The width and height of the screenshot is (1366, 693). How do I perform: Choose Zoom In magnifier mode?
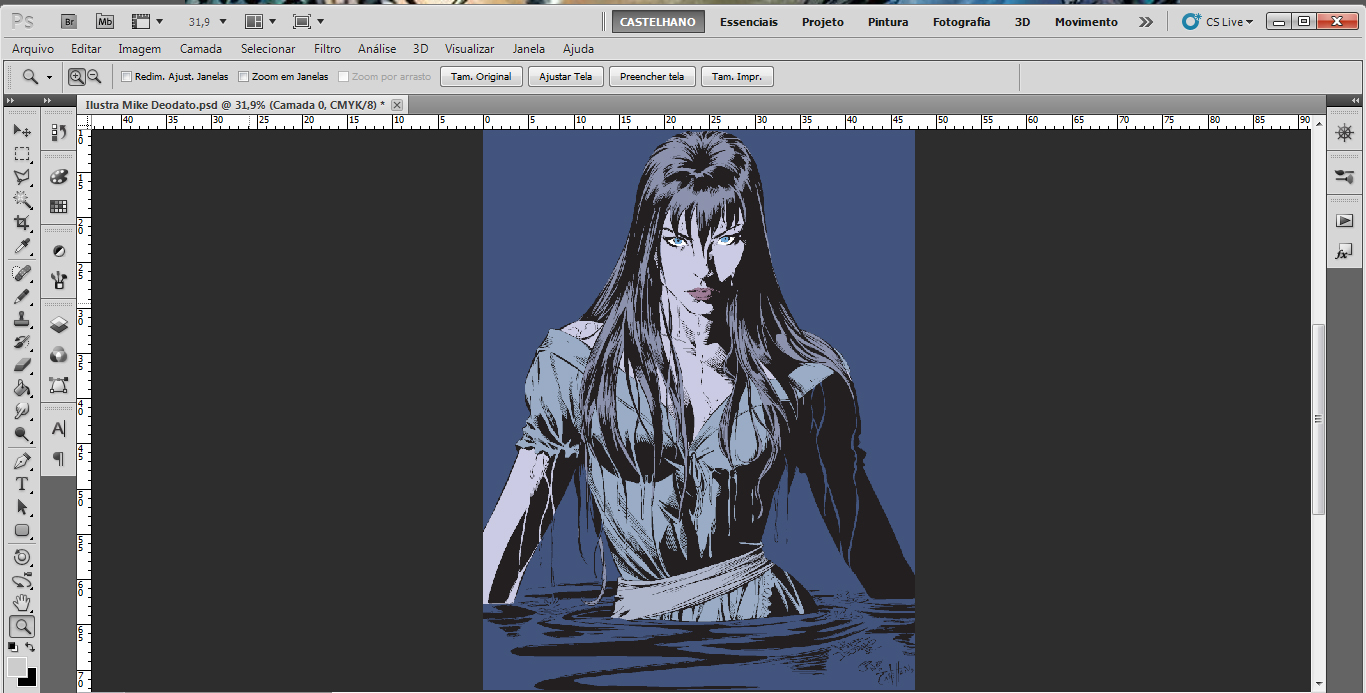click(x=77, y=76)
